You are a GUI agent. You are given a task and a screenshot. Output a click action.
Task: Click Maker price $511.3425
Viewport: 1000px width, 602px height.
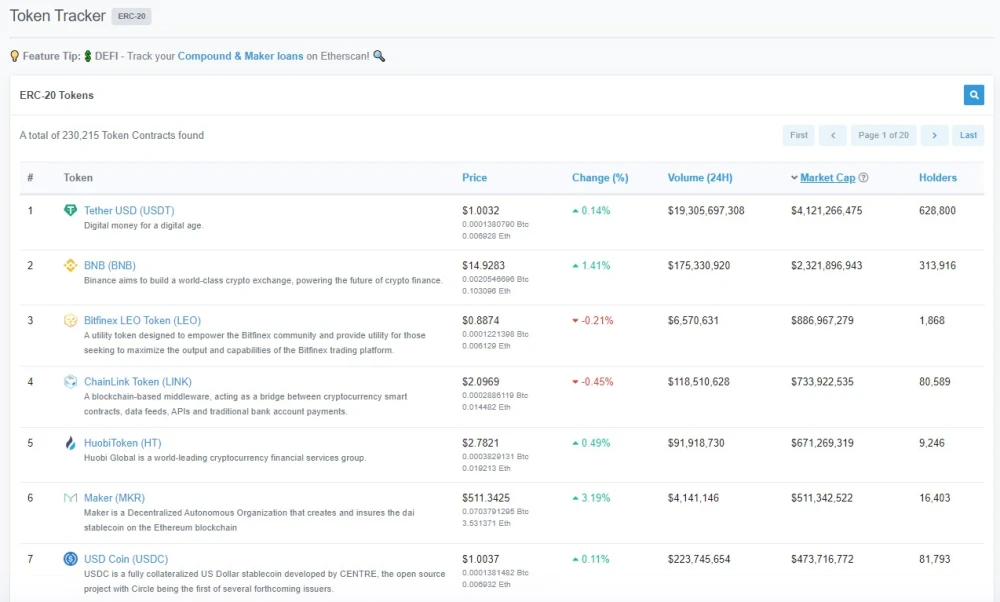click(x=486, y=497)
